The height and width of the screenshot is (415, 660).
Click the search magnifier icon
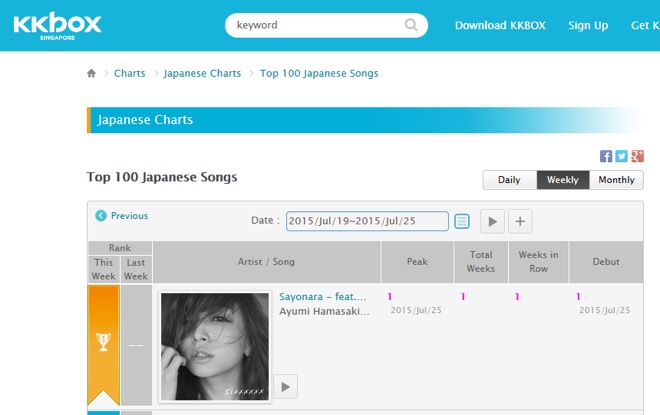pyautogui.click(x=412, y=25)
